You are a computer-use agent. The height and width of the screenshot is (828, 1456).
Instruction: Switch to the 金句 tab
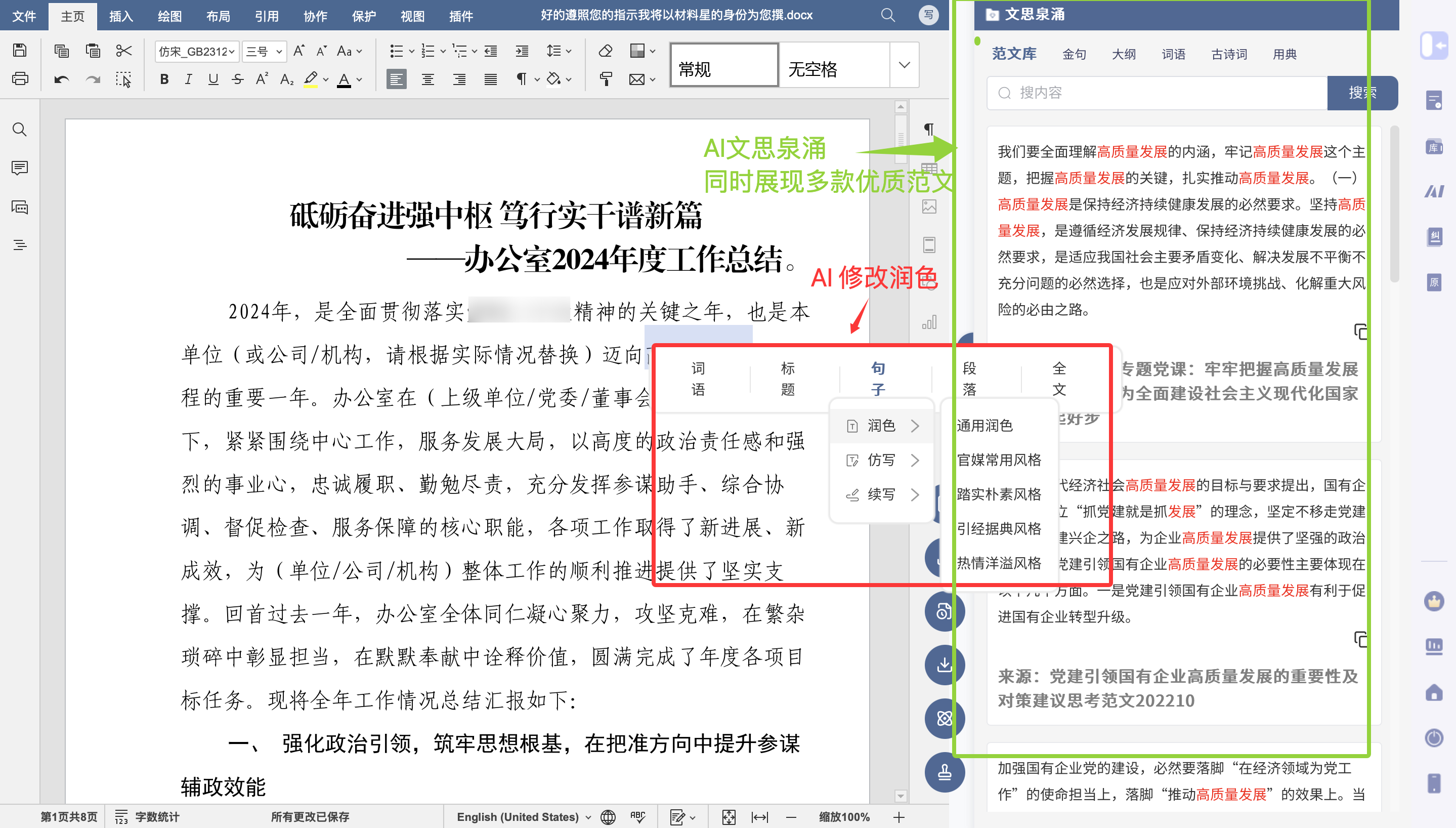[x=1074, y=54]
